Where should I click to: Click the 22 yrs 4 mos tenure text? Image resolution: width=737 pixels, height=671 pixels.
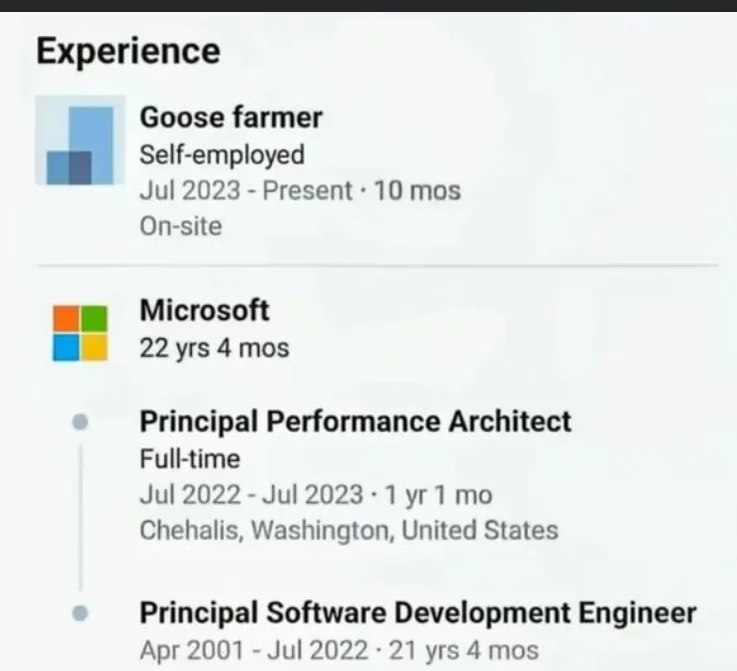[x=214, y=348]
